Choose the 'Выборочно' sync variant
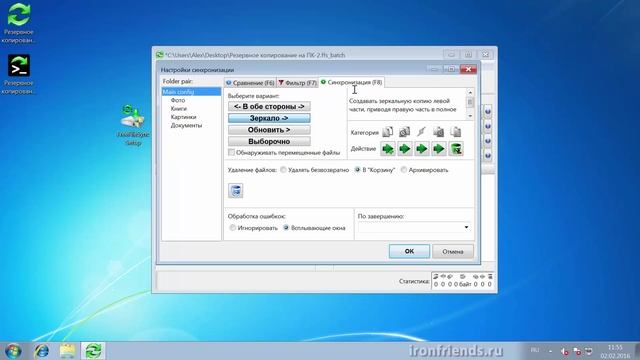 click(269, 142)
